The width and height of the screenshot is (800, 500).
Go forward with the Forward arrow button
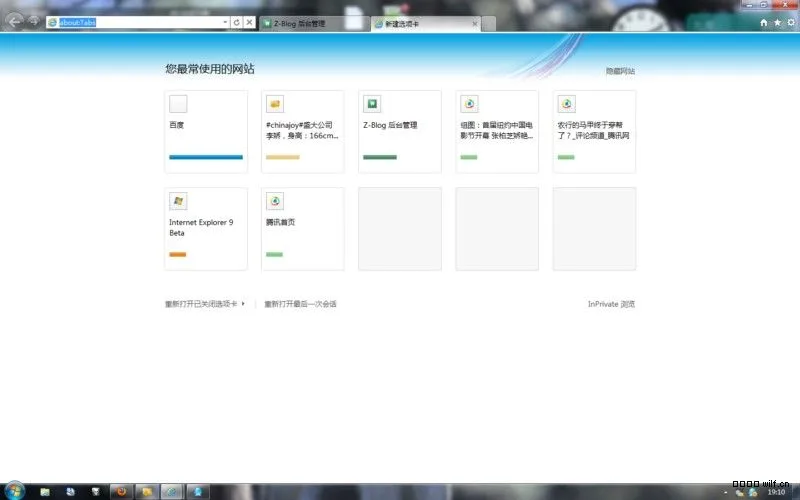[x=34, y=21]
